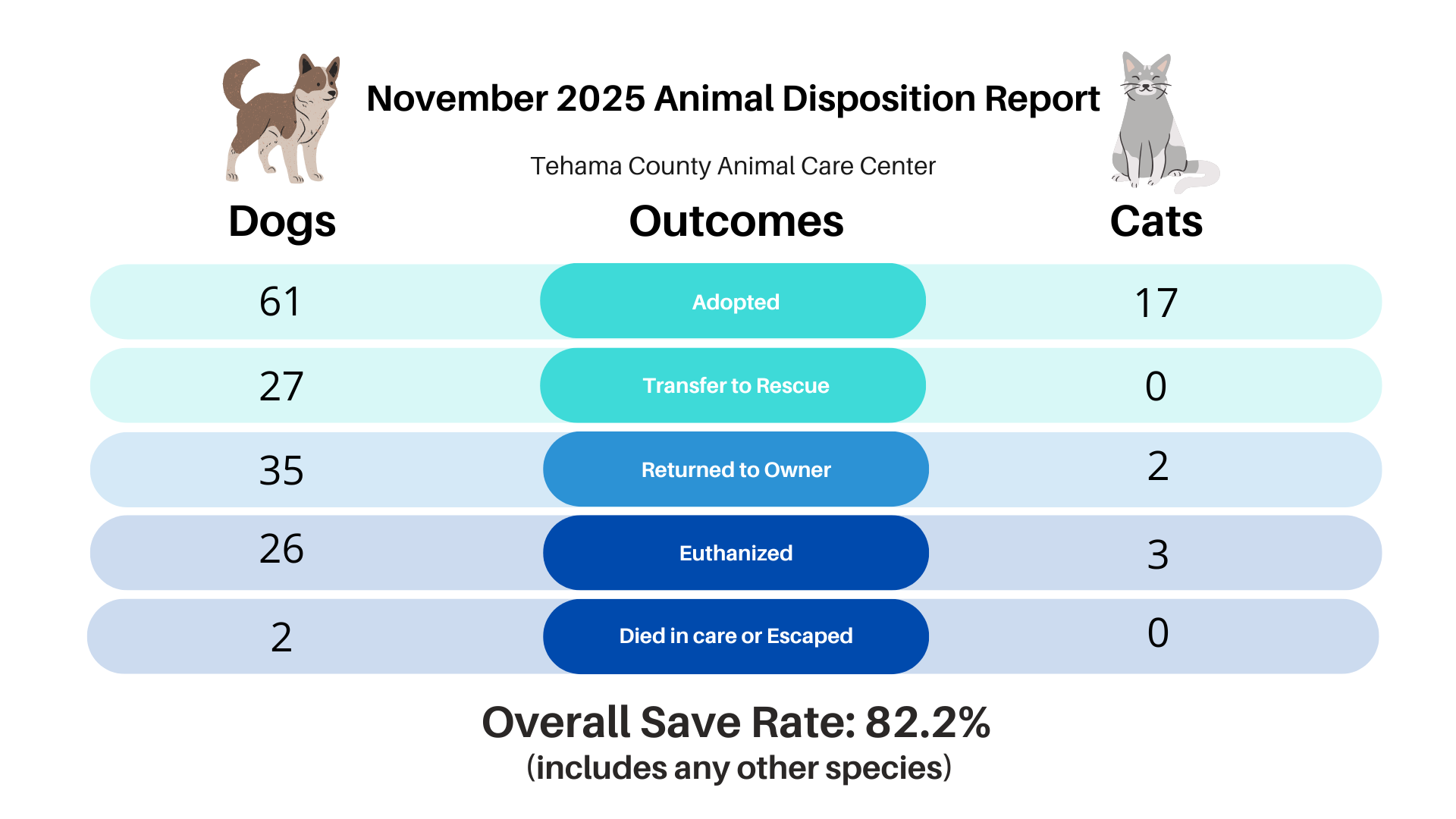Click the dogs adopted count 61
This screenshot has width=1456, height=819.
coord(281,302)
